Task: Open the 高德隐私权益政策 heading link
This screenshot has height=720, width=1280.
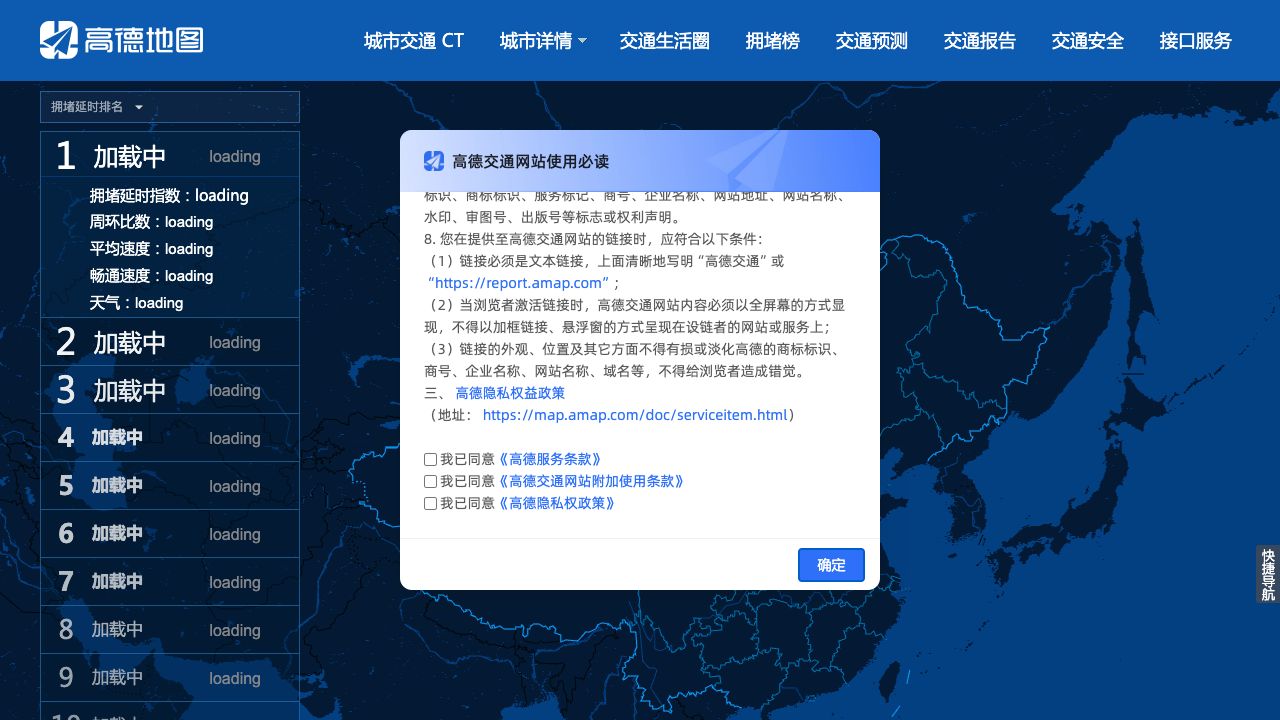Action: (510, 393)
